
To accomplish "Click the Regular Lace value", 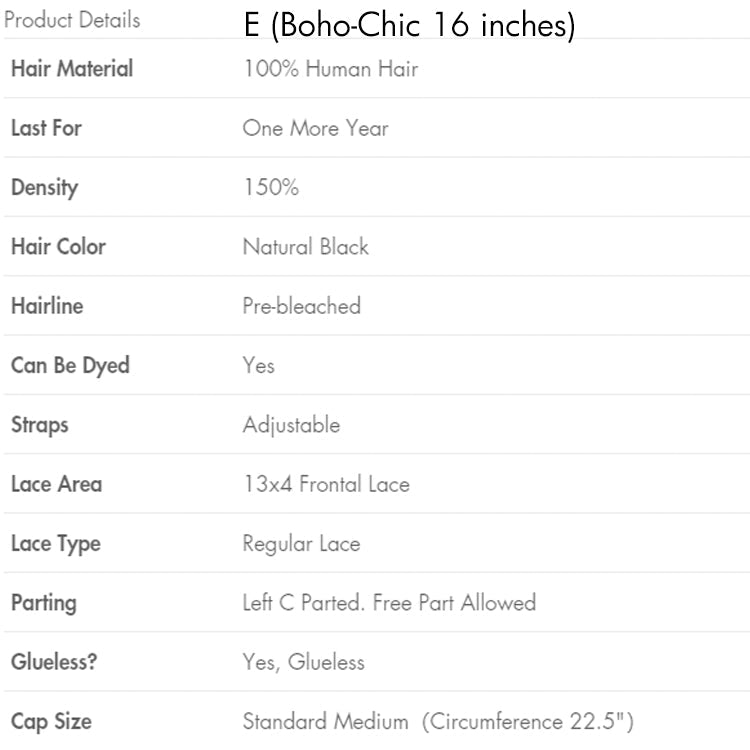I will point(301,544).
